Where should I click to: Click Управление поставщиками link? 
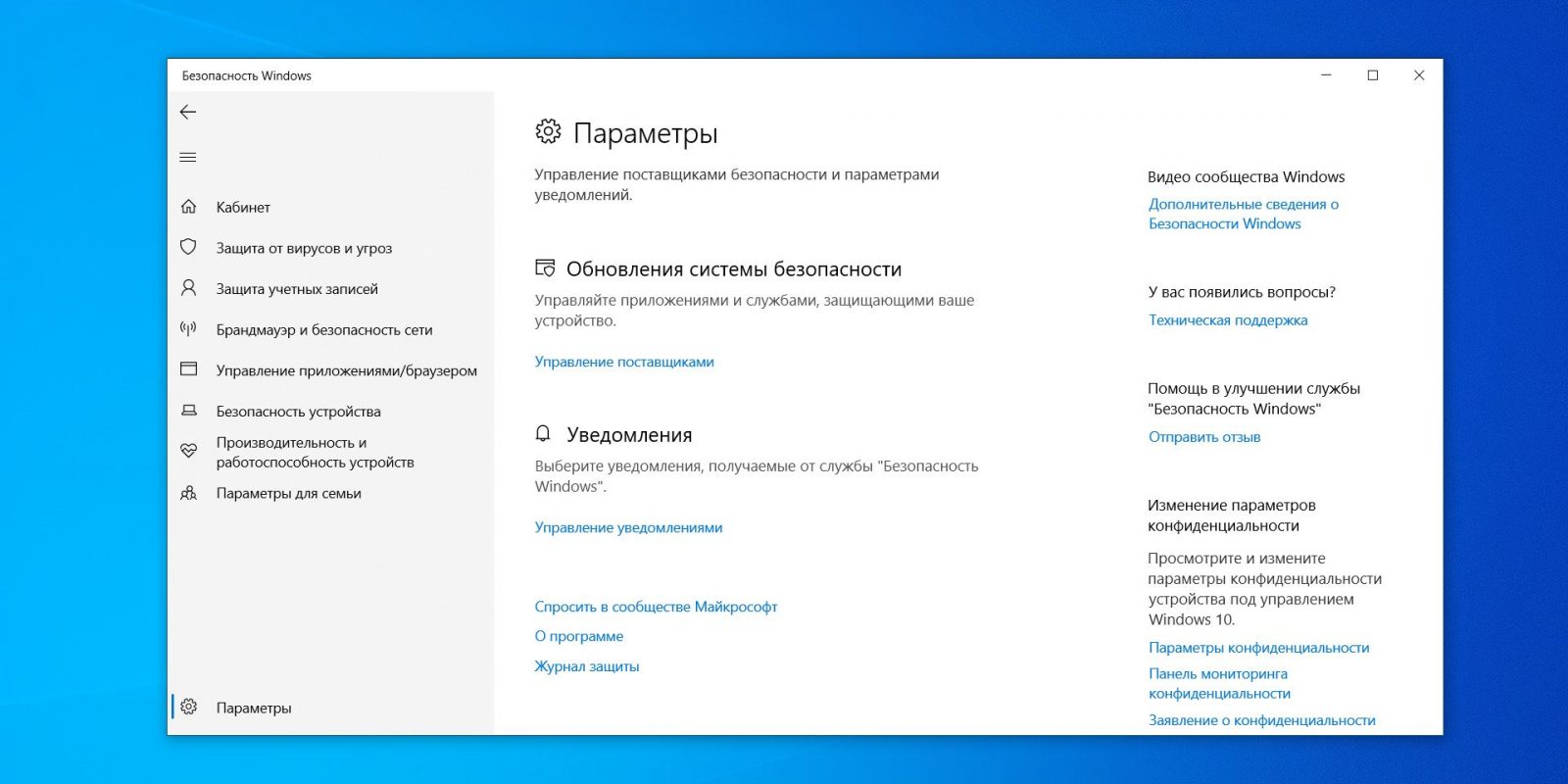(x=624, y=362)
